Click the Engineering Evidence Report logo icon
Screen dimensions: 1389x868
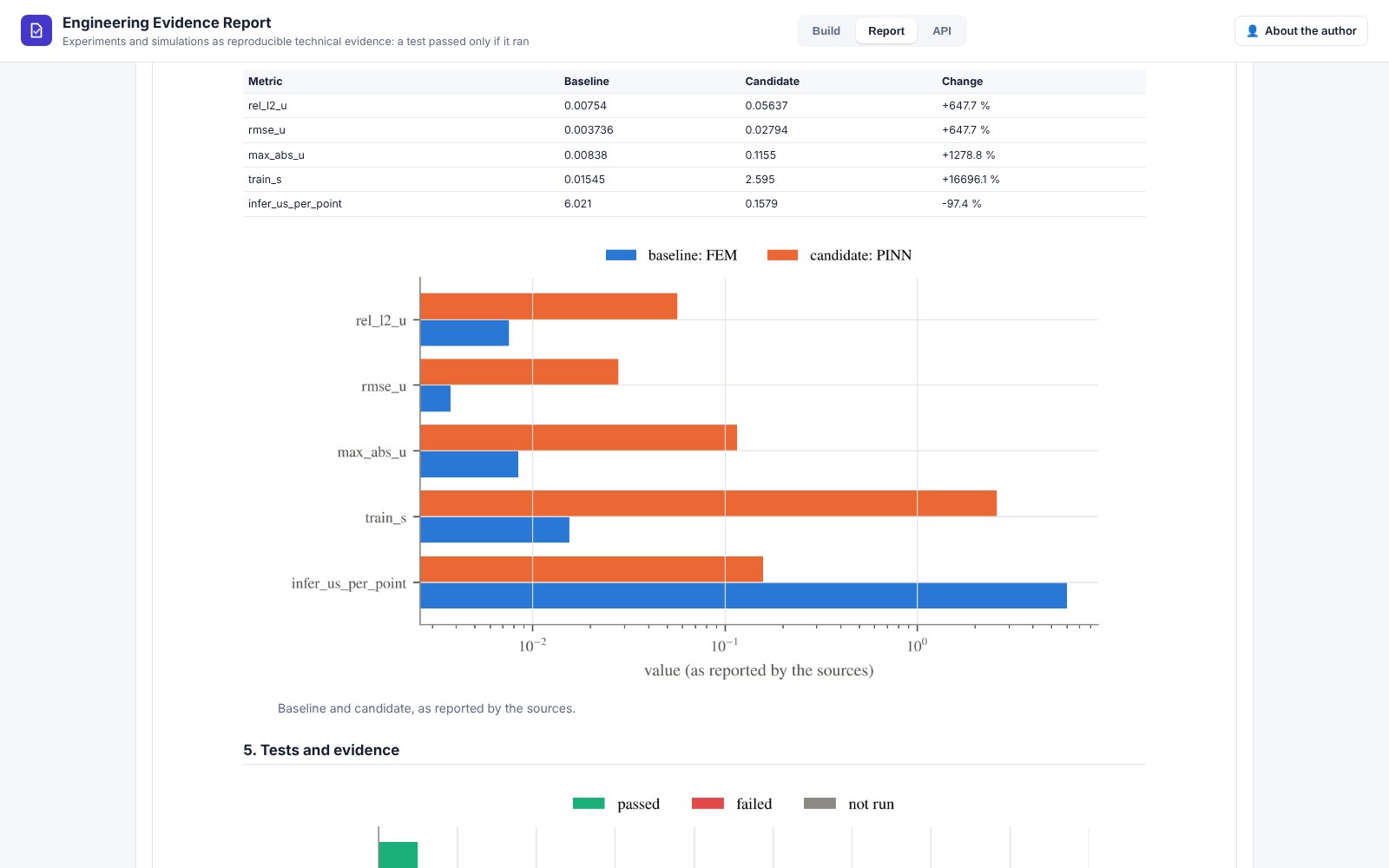coord(36,30)
